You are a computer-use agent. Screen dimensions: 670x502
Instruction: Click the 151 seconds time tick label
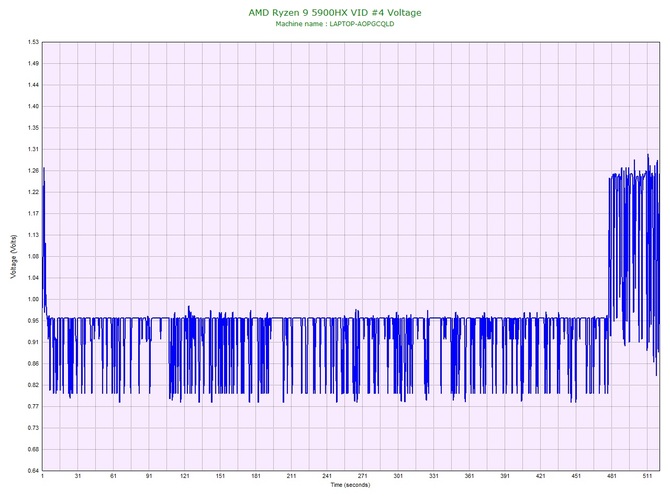(220, 476)
